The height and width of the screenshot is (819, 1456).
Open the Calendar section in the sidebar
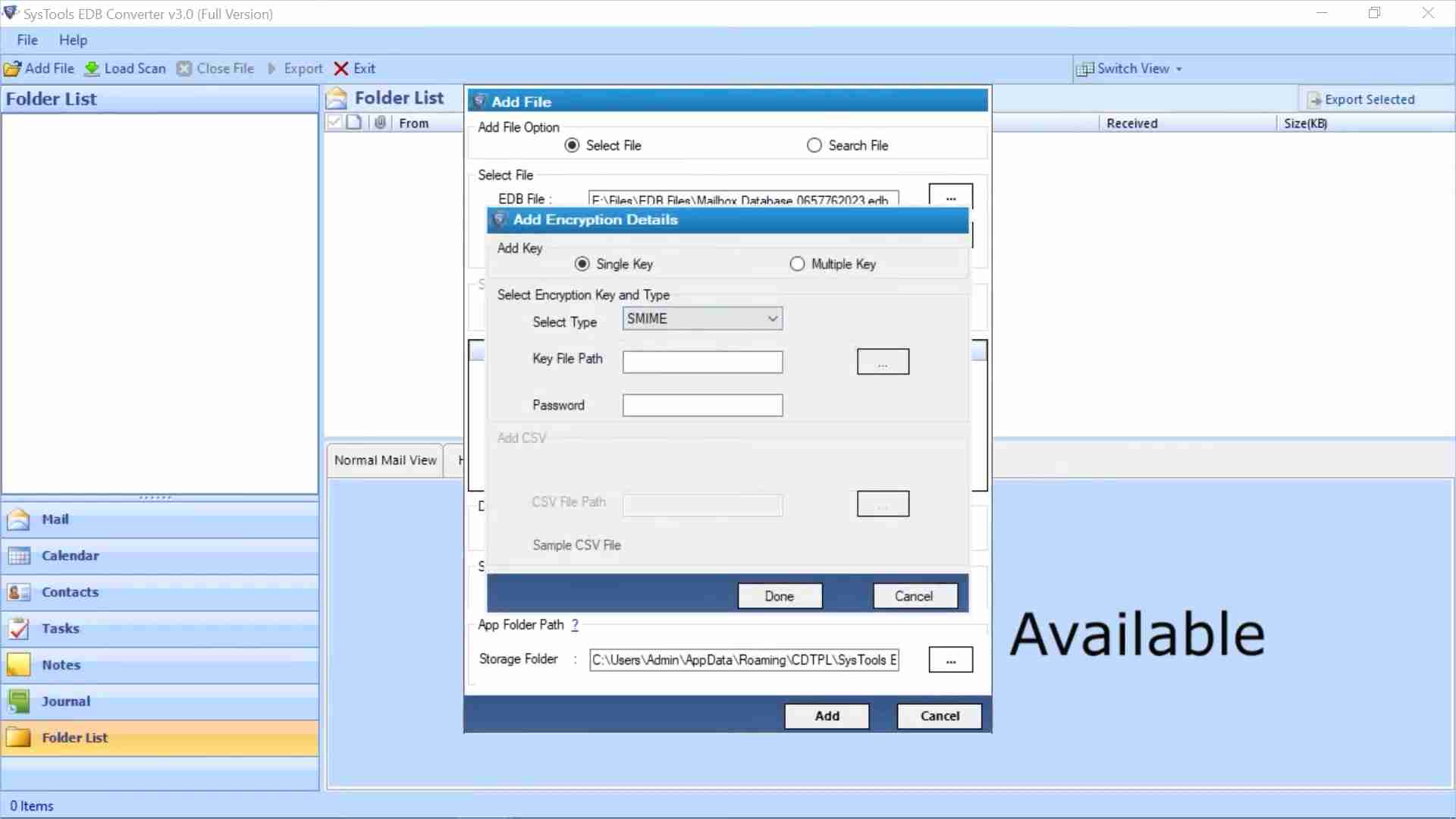tap(71, 555)
